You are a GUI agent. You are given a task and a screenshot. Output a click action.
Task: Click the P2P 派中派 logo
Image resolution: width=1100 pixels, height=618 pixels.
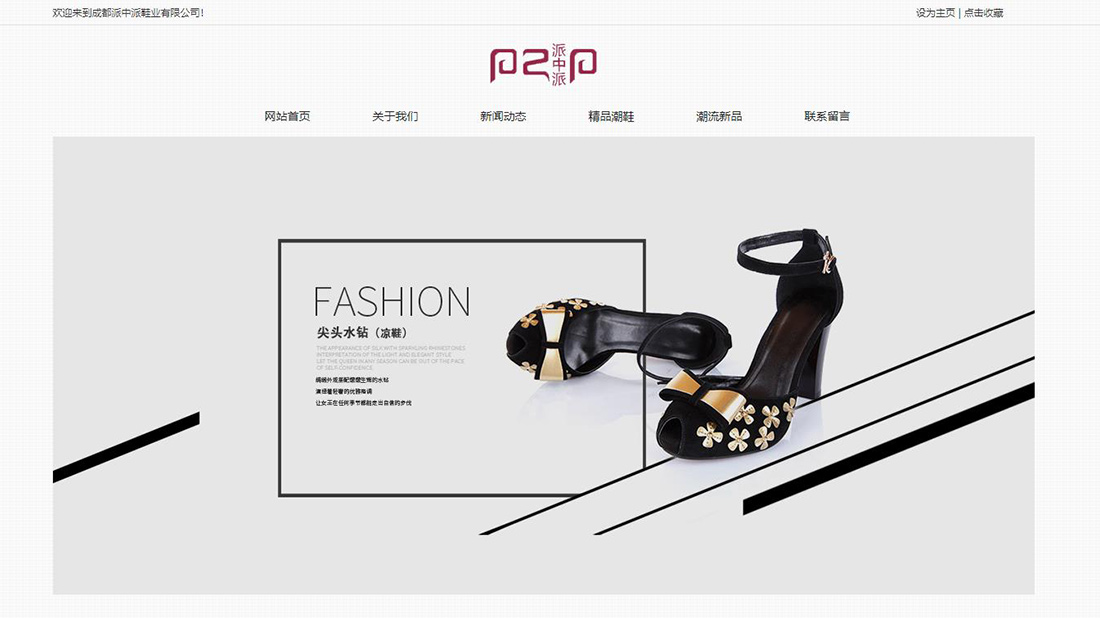(543, 65)
